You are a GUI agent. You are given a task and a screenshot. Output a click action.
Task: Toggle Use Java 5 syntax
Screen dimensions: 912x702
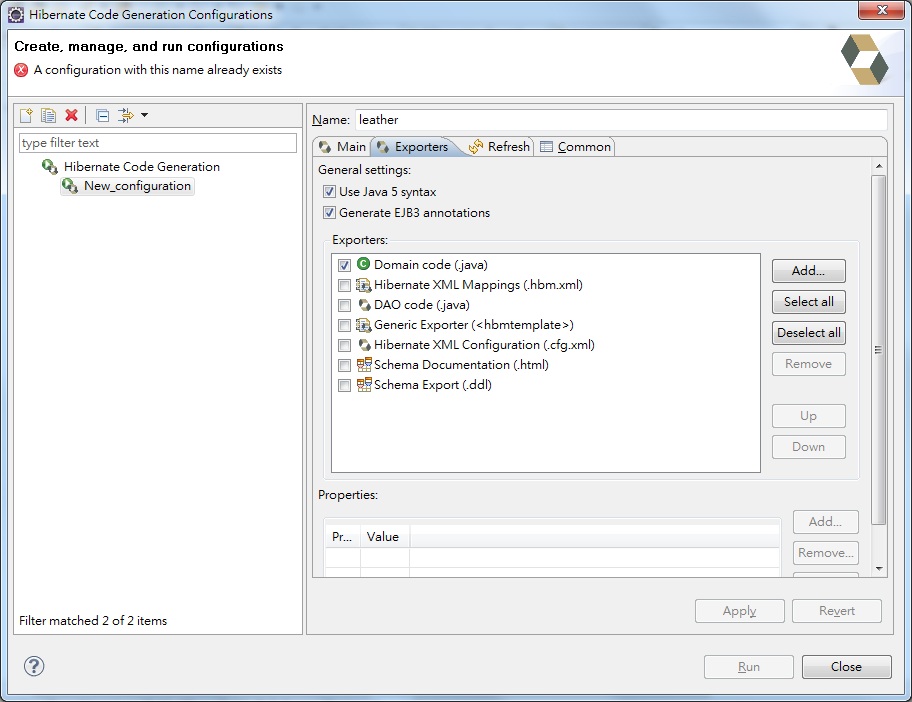pos(329,191)
